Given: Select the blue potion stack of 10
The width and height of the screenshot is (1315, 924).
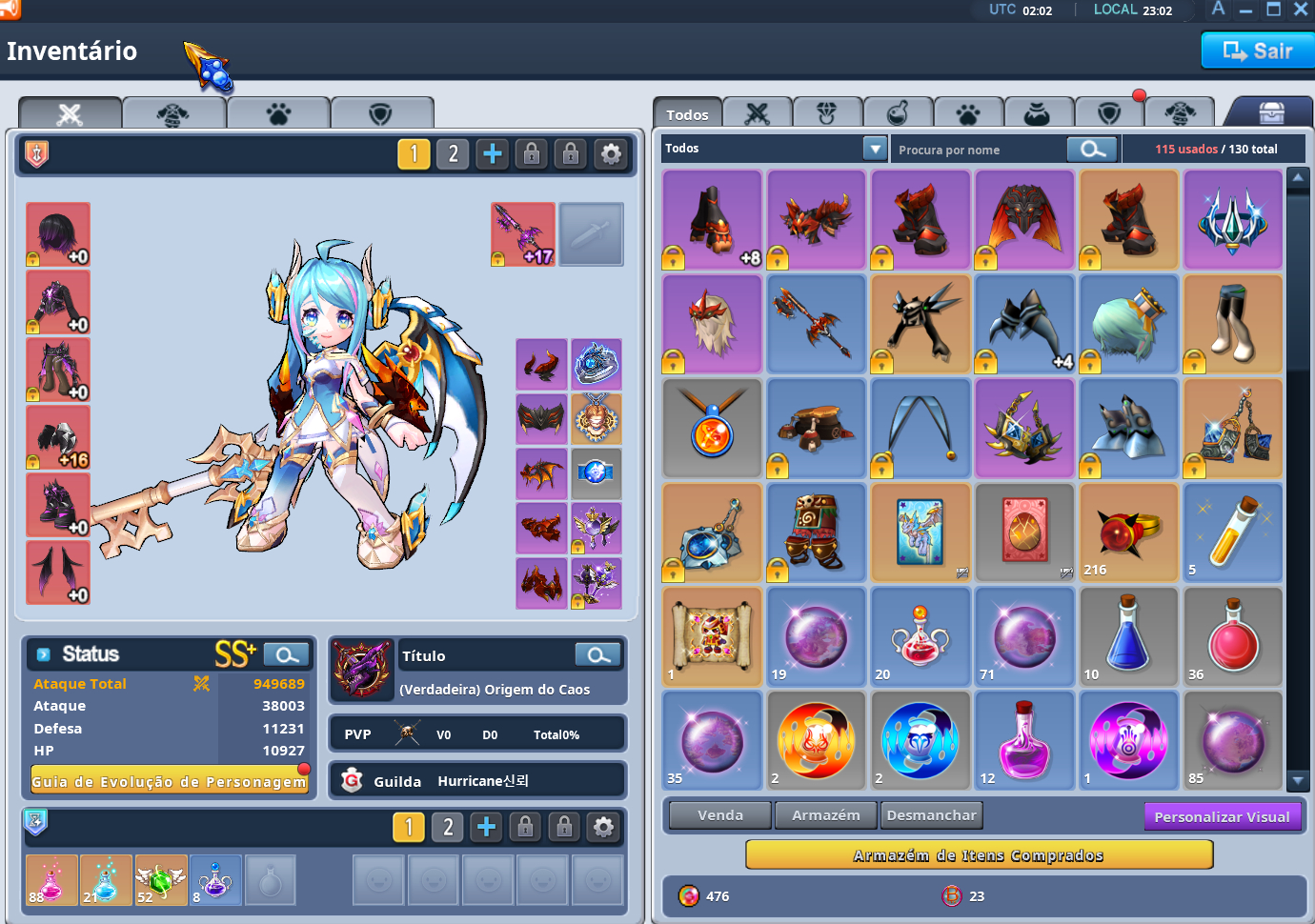Looking at the screenshot, I should click(1128, 635).
